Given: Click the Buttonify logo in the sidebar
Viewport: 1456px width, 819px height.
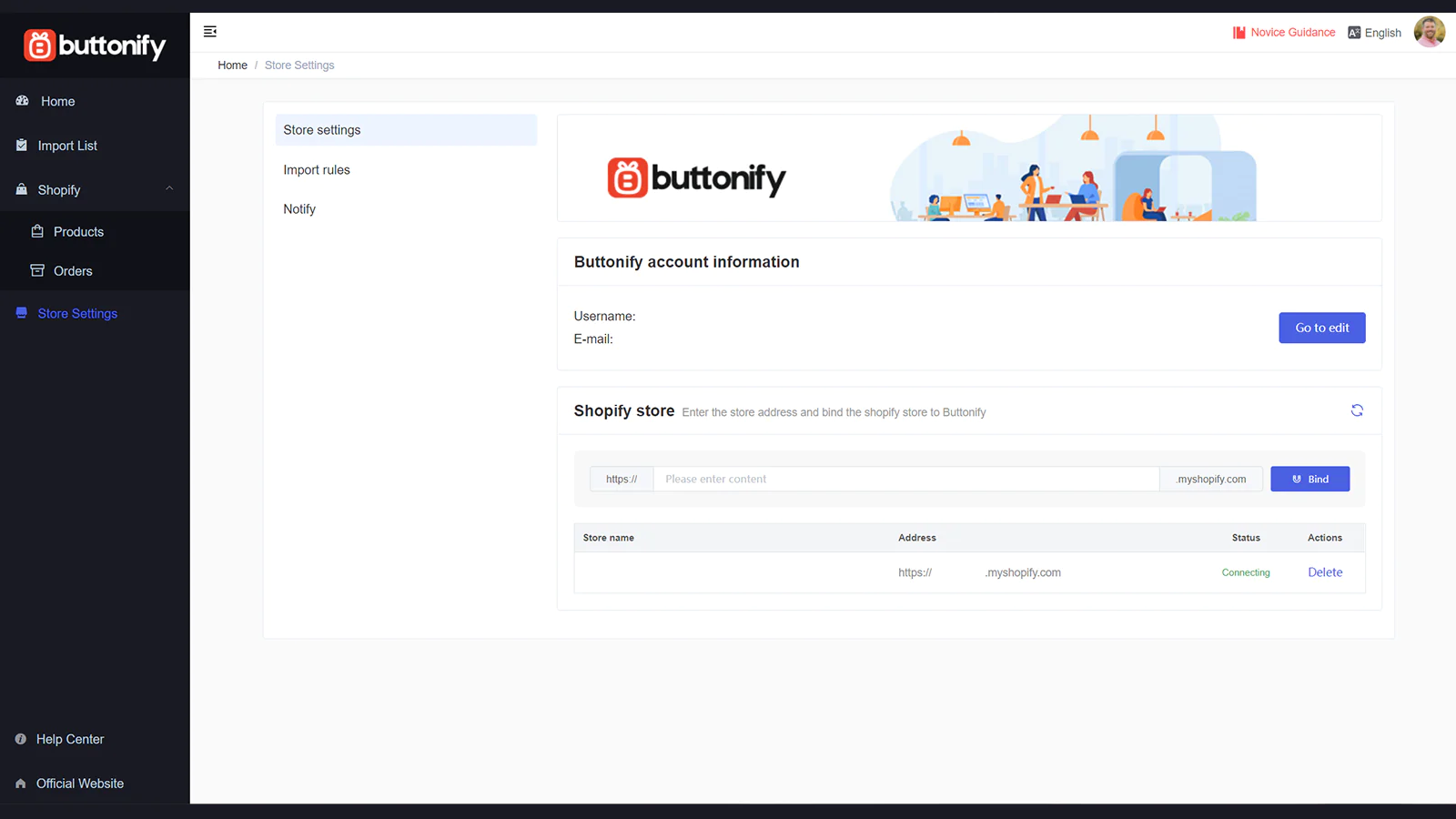Looking at the screenshot, I should tap(95, 45).
